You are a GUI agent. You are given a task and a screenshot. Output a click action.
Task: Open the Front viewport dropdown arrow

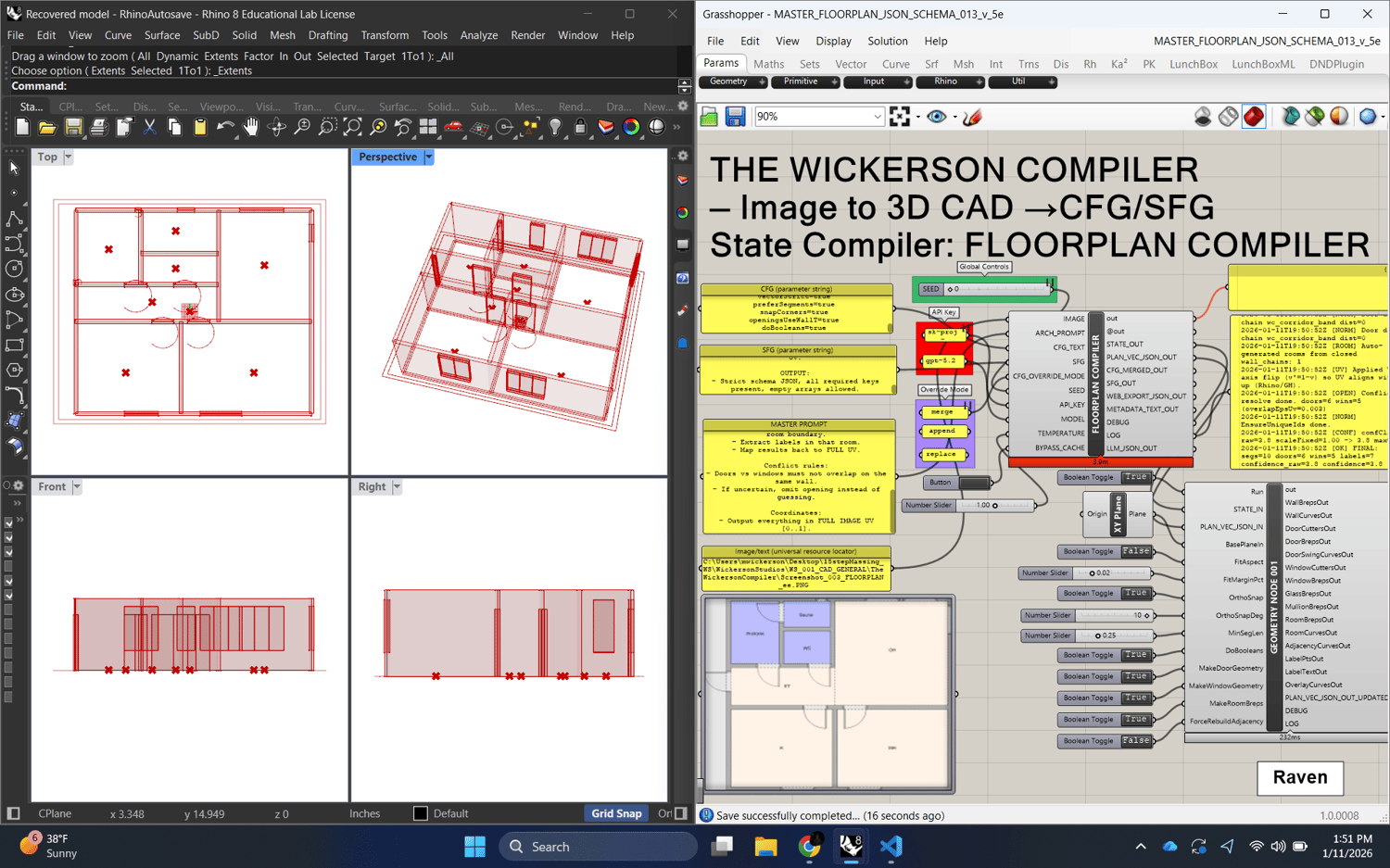[77, 487]
